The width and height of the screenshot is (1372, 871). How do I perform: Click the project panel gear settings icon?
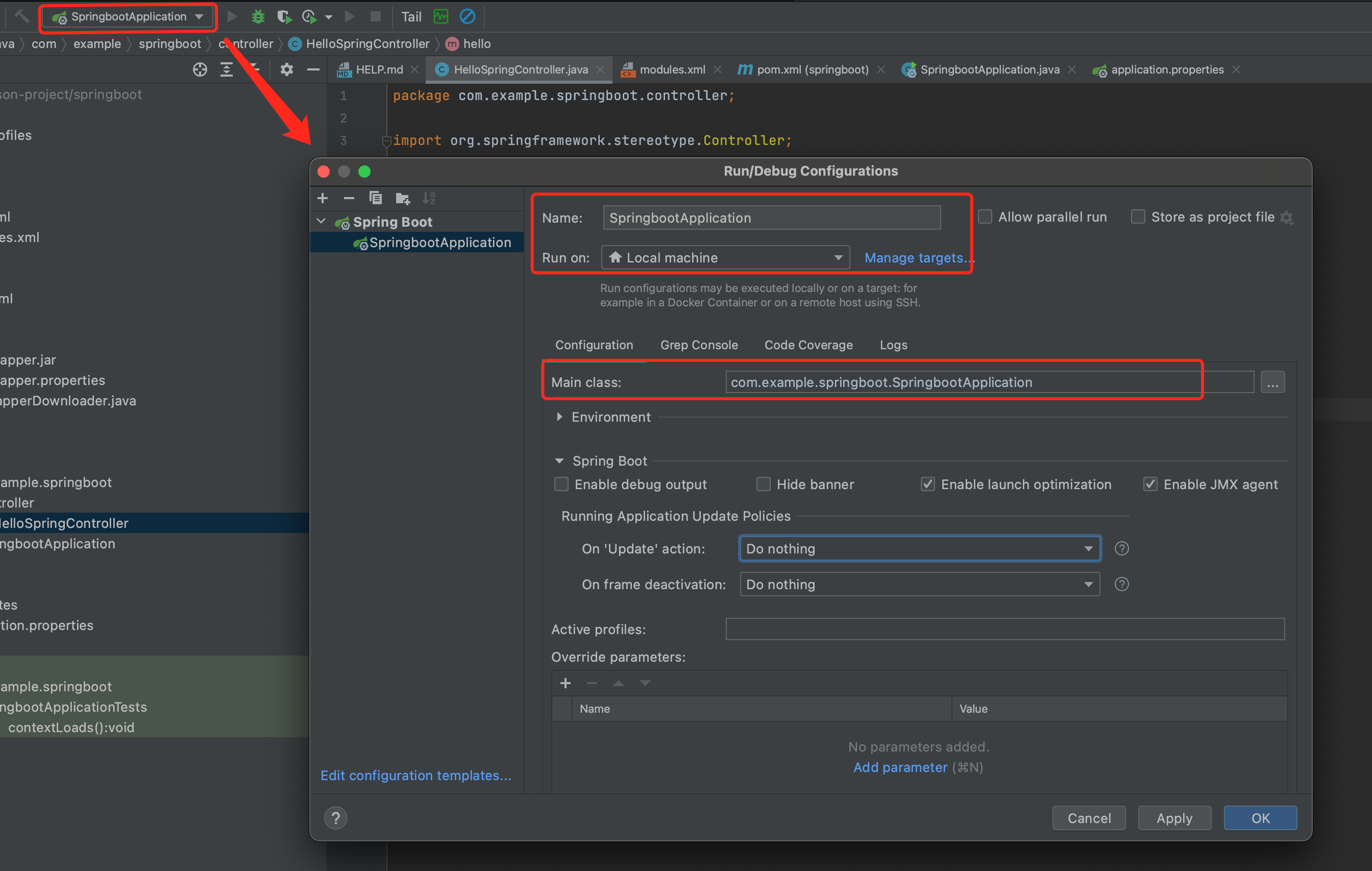pos(286,69)
